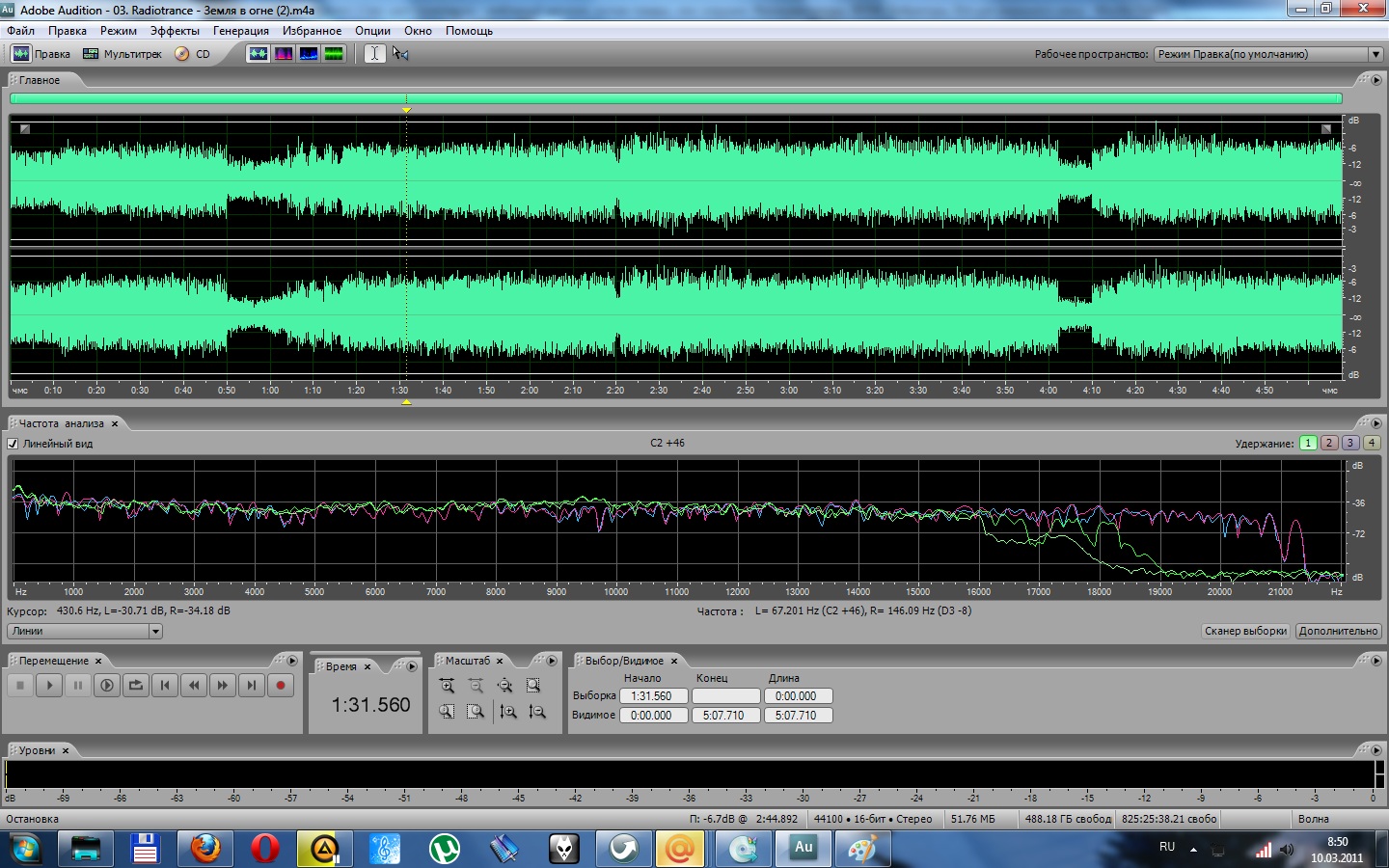Click the Видимое Конец field 5:07.710
This screenshot has height=868, width=1389.
click(x=725, y=716)
